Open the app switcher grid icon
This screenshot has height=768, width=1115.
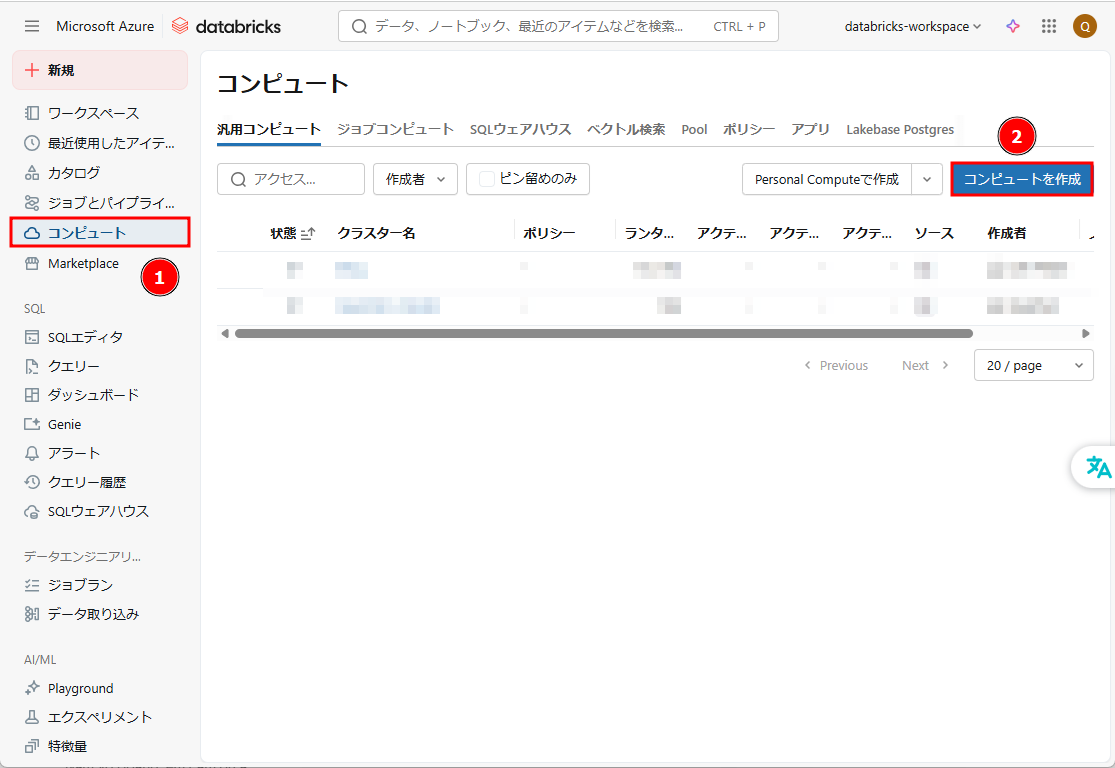(x=1049, y=26)
